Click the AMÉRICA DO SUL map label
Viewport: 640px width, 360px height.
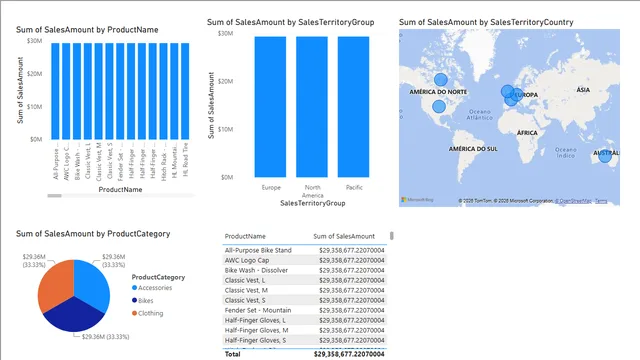[473, 149]
